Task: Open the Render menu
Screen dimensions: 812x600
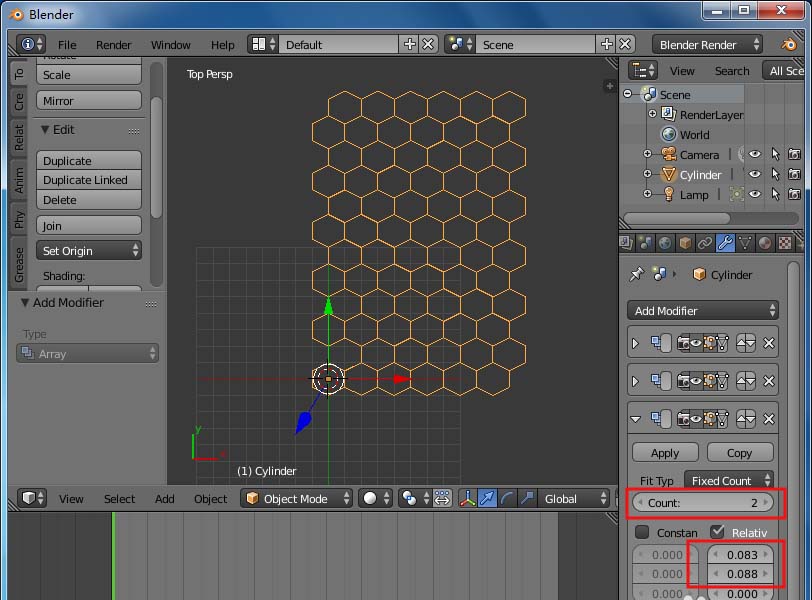Action: point(114,45)
